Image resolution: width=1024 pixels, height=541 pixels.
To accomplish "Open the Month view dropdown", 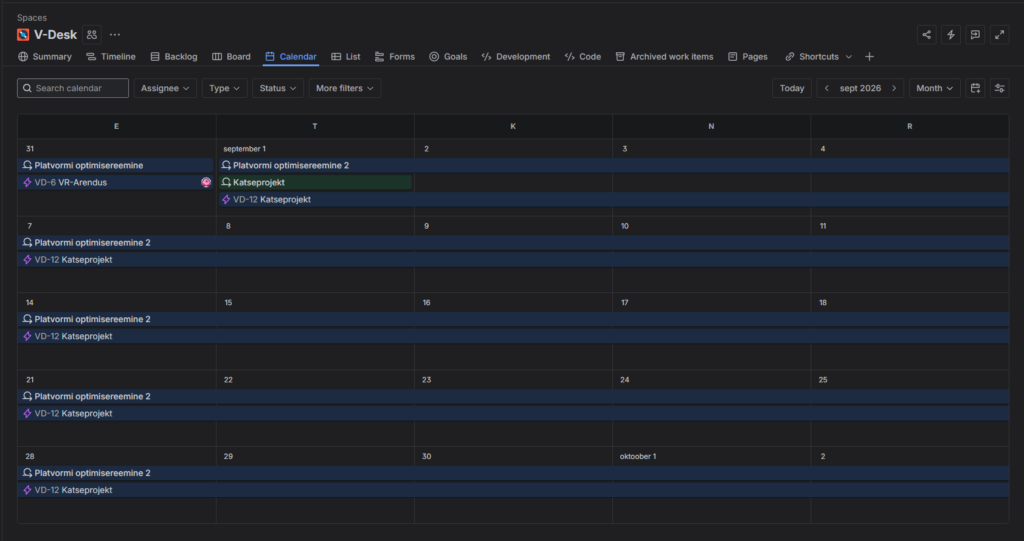I will pyautogui.click(x=934, y=88).
